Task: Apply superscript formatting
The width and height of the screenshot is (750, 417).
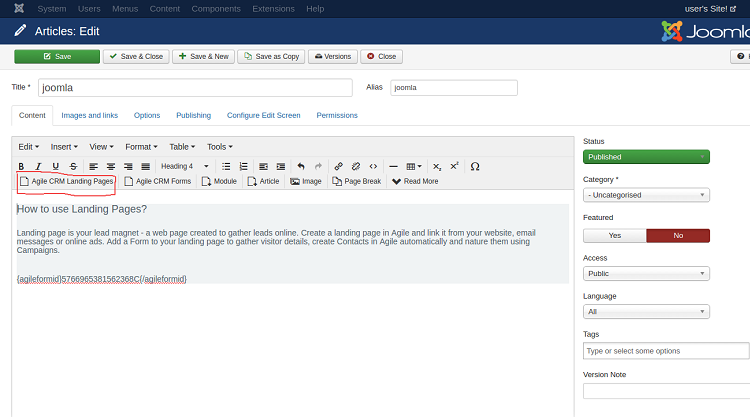Action: tap(454, 166)
